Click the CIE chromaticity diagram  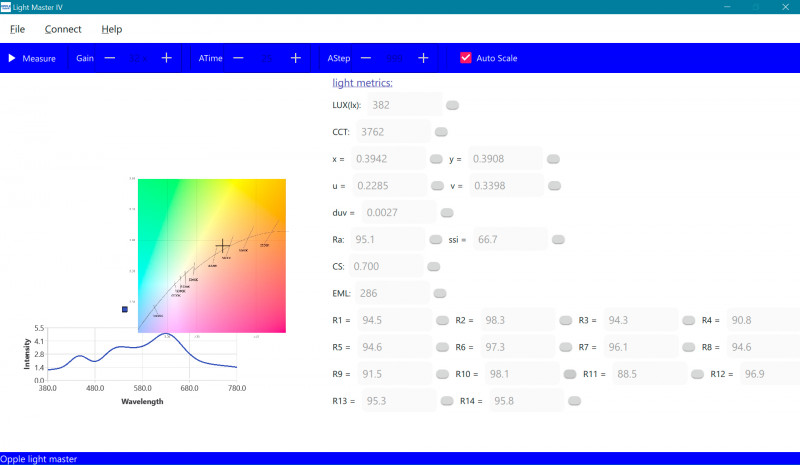pyautogui.click(x=212, y=255)
